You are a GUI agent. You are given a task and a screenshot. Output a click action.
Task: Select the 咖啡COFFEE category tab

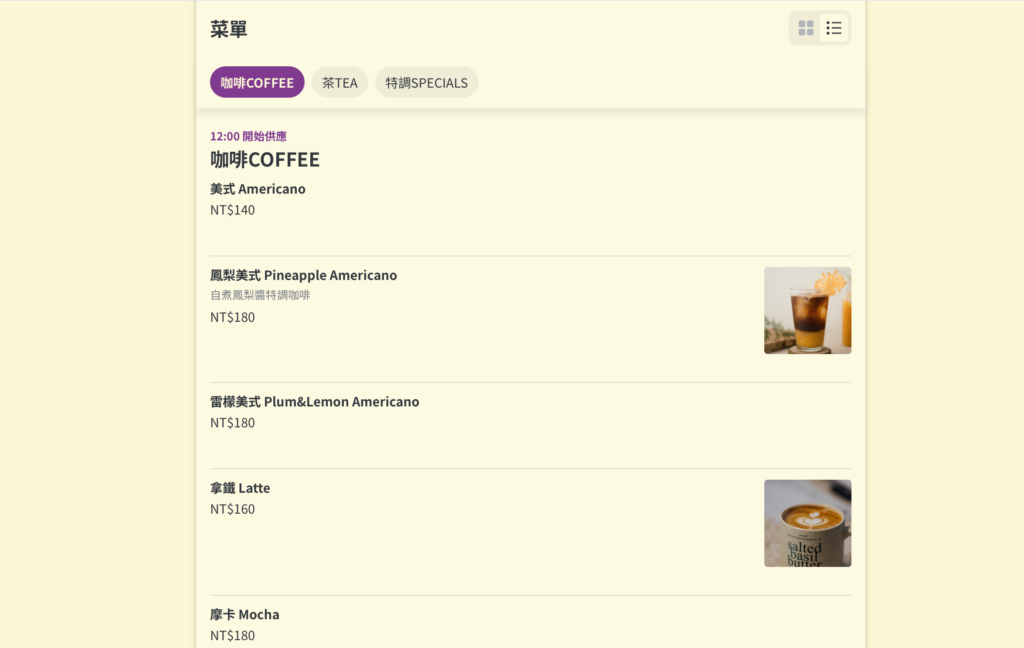point(257,82)
